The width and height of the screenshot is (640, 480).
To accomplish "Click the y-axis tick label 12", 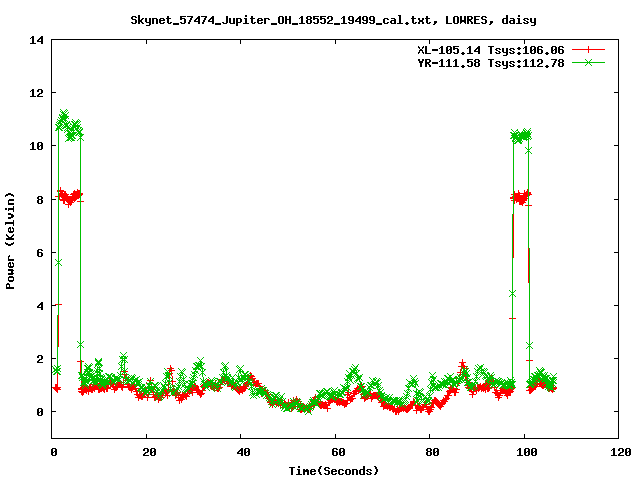I will 36,93.
